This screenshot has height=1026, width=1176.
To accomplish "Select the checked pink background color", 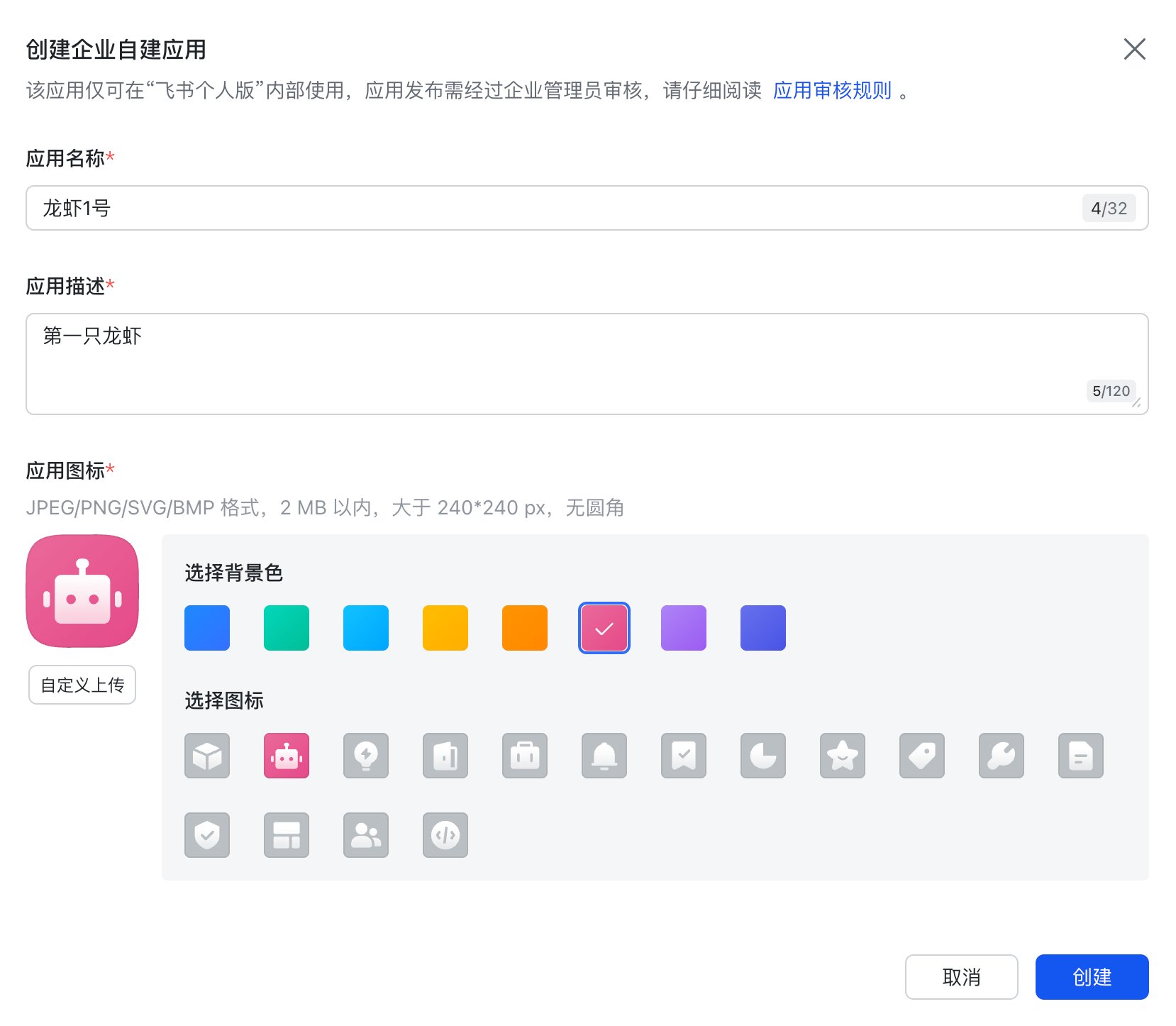I will click(x=604, y=628).
